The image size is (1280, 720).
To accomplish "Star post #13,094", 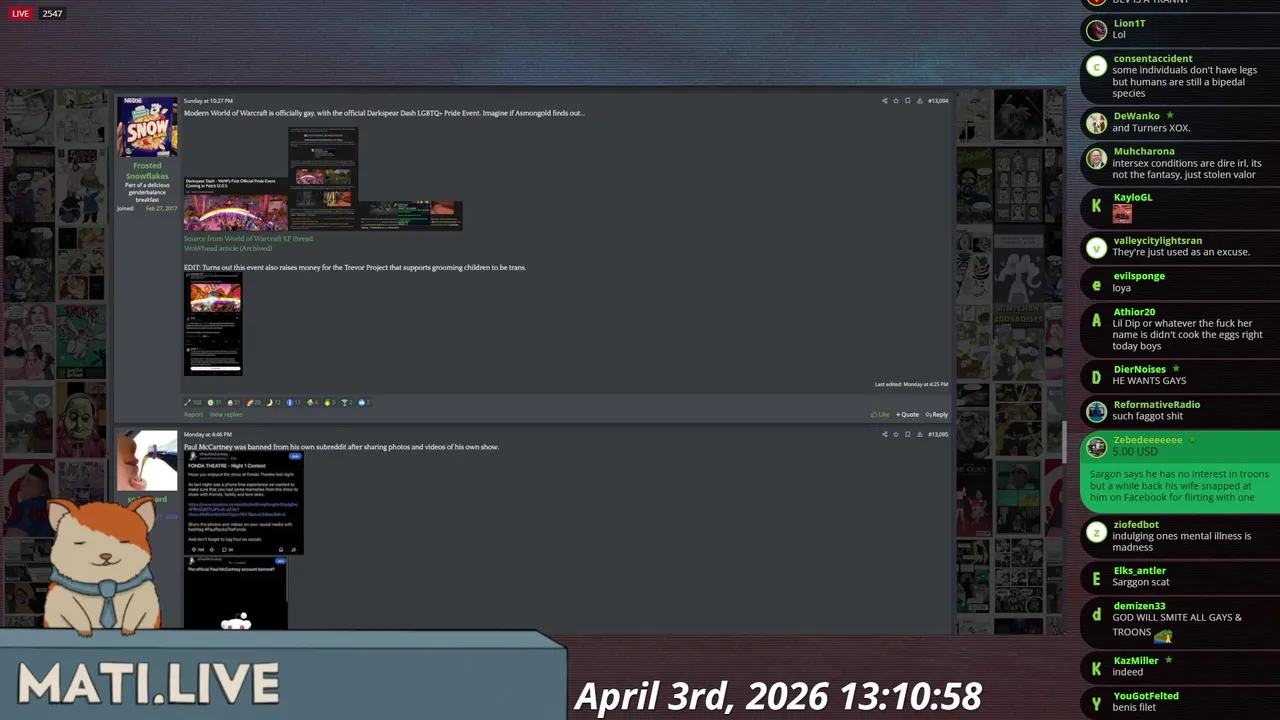I will (x=896, y=101).
